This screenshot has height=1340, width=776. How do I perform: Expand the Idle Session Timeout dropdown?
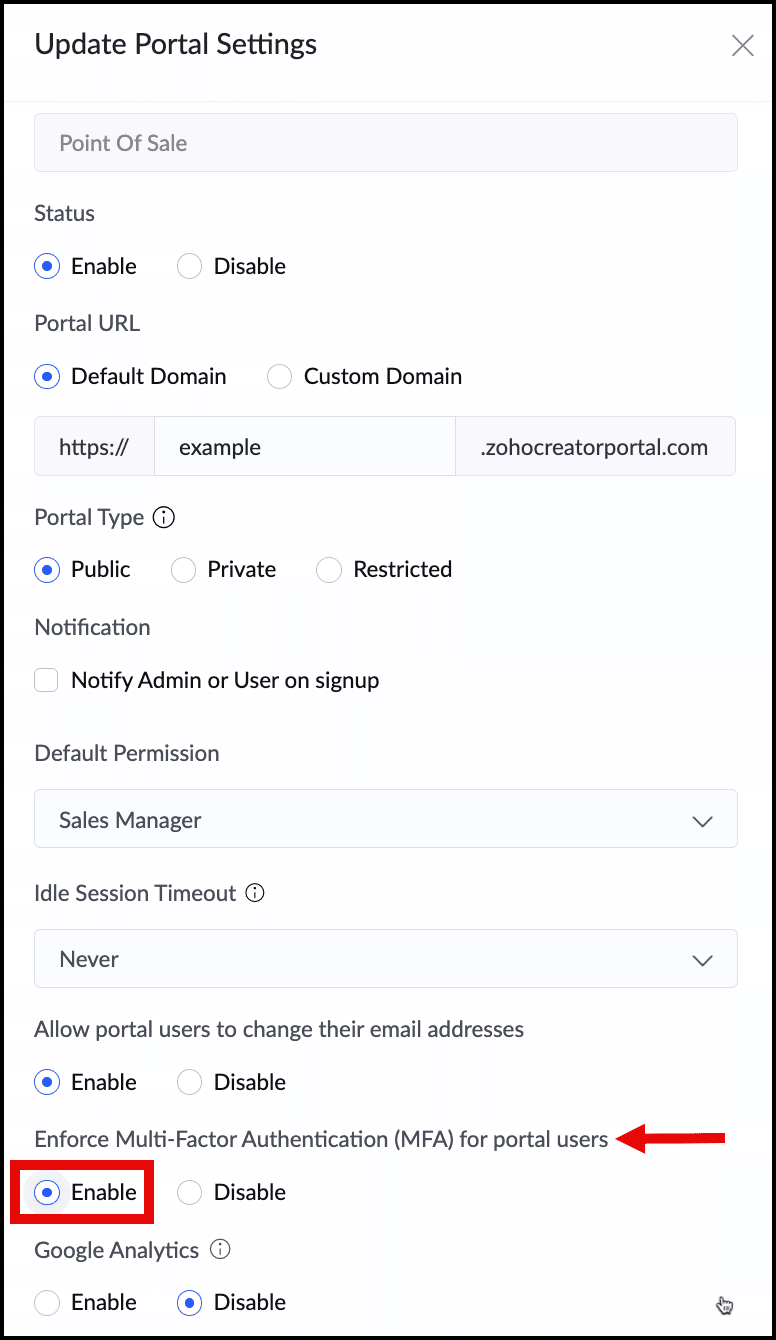pos(386,959)
